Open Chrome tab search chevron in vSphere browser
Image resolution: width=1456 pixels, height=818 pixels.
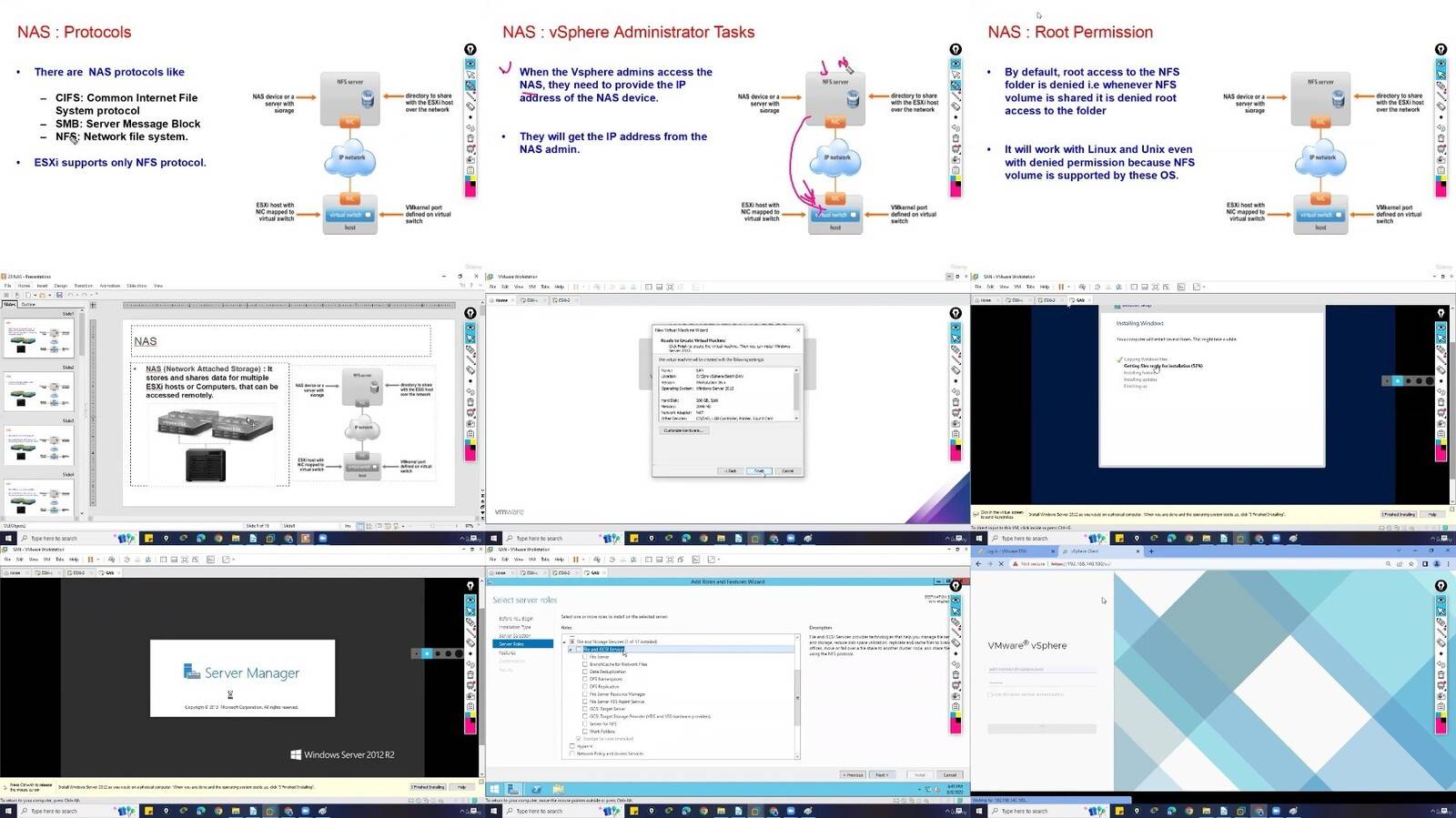coord(1399,550)
